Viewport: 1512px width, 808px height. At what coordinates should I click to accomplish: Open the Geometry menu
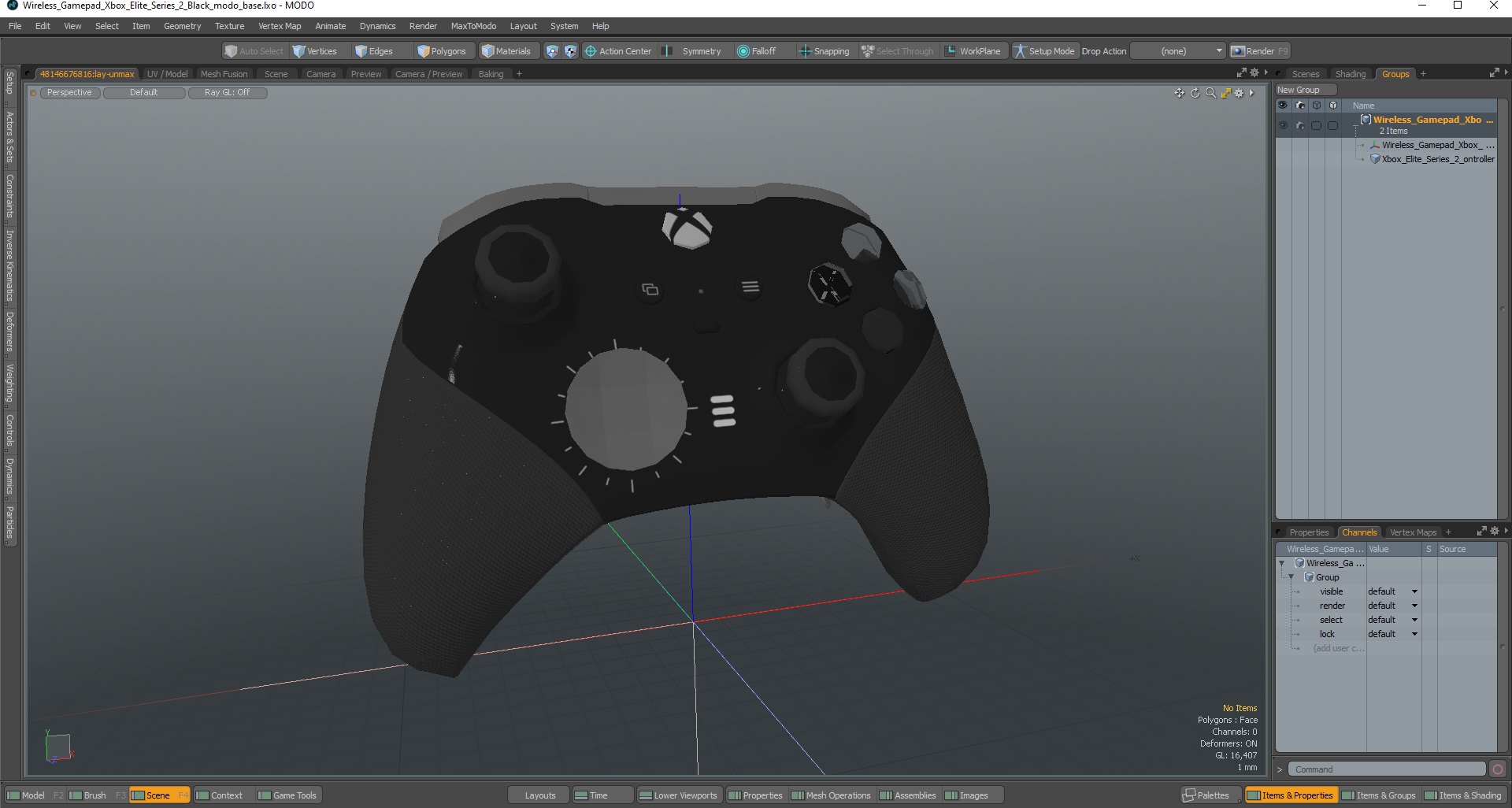coord(182,26)
